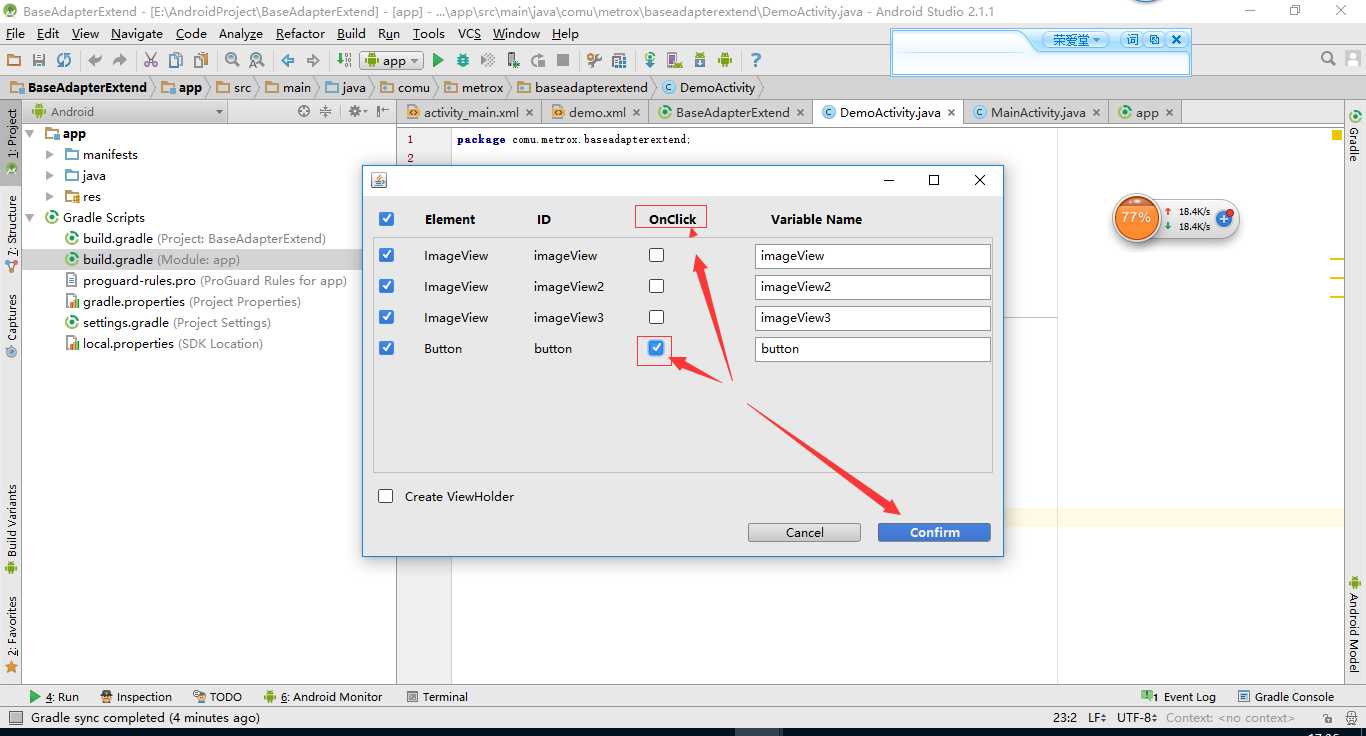This screenshot has height=736, width=1366.
Task: Enable OnClick for the imageView3 row
Action: (x=656, y=317)
